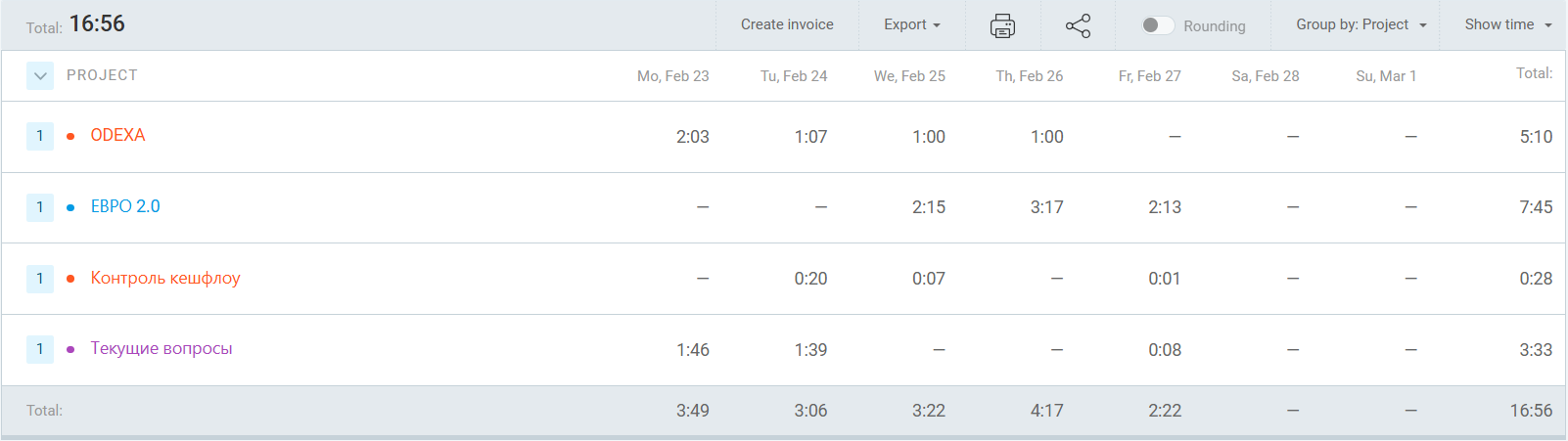Expand the ЕВРО 2.0 entry count badge
This screenshot has width=1568, height=441.
(x=40, y=207)
